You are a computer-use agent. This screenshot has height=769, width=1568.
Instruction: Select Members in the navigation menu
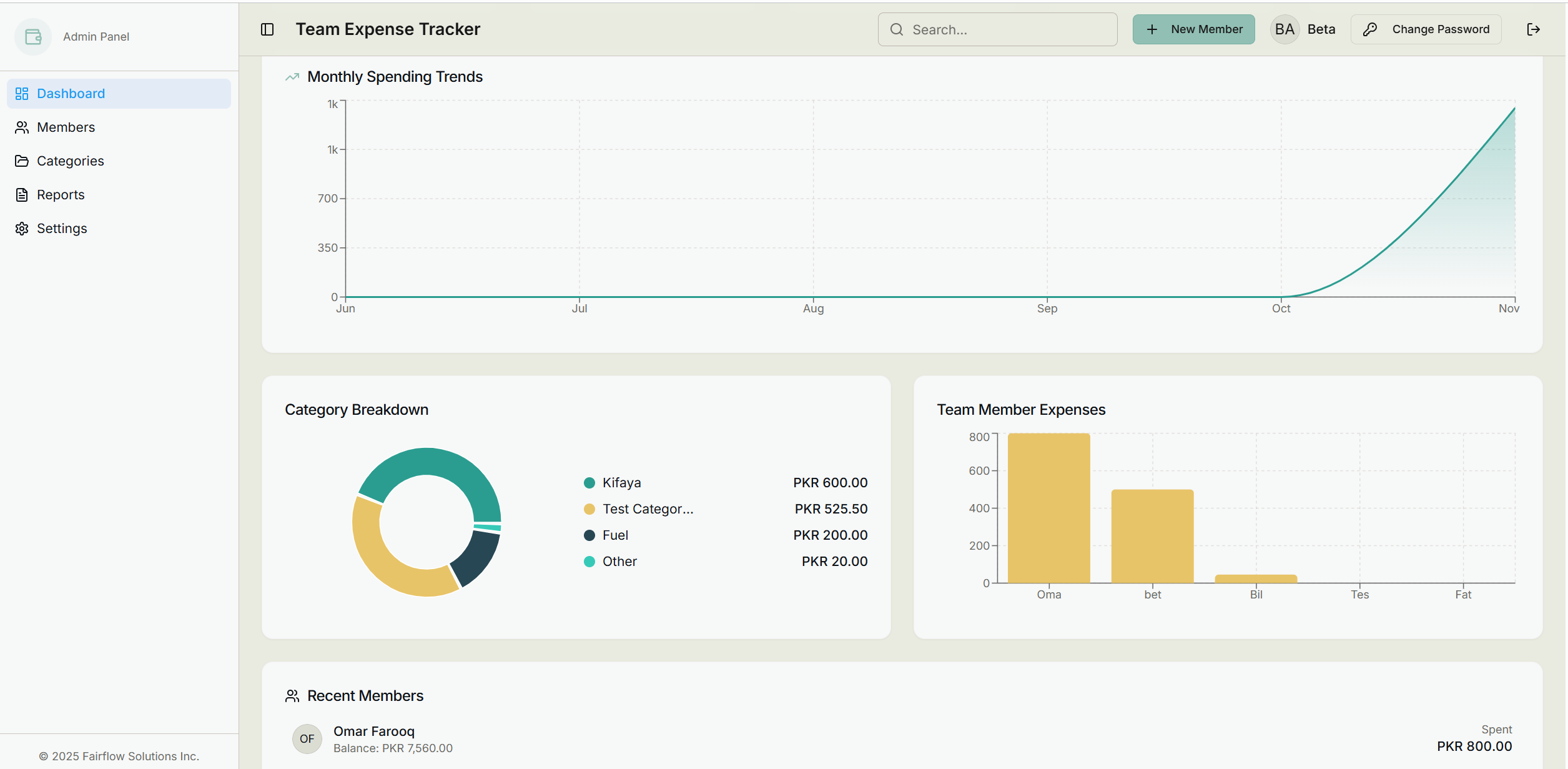coord(66,127)
